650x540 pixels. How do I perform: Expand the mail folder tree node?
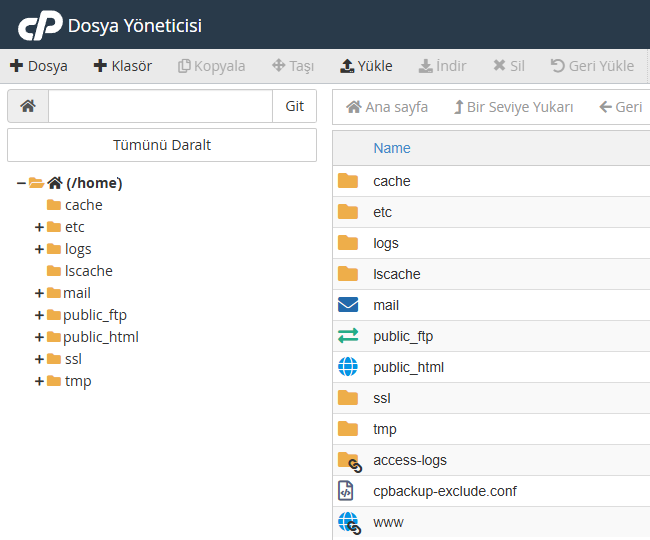(x=40, y=293)
